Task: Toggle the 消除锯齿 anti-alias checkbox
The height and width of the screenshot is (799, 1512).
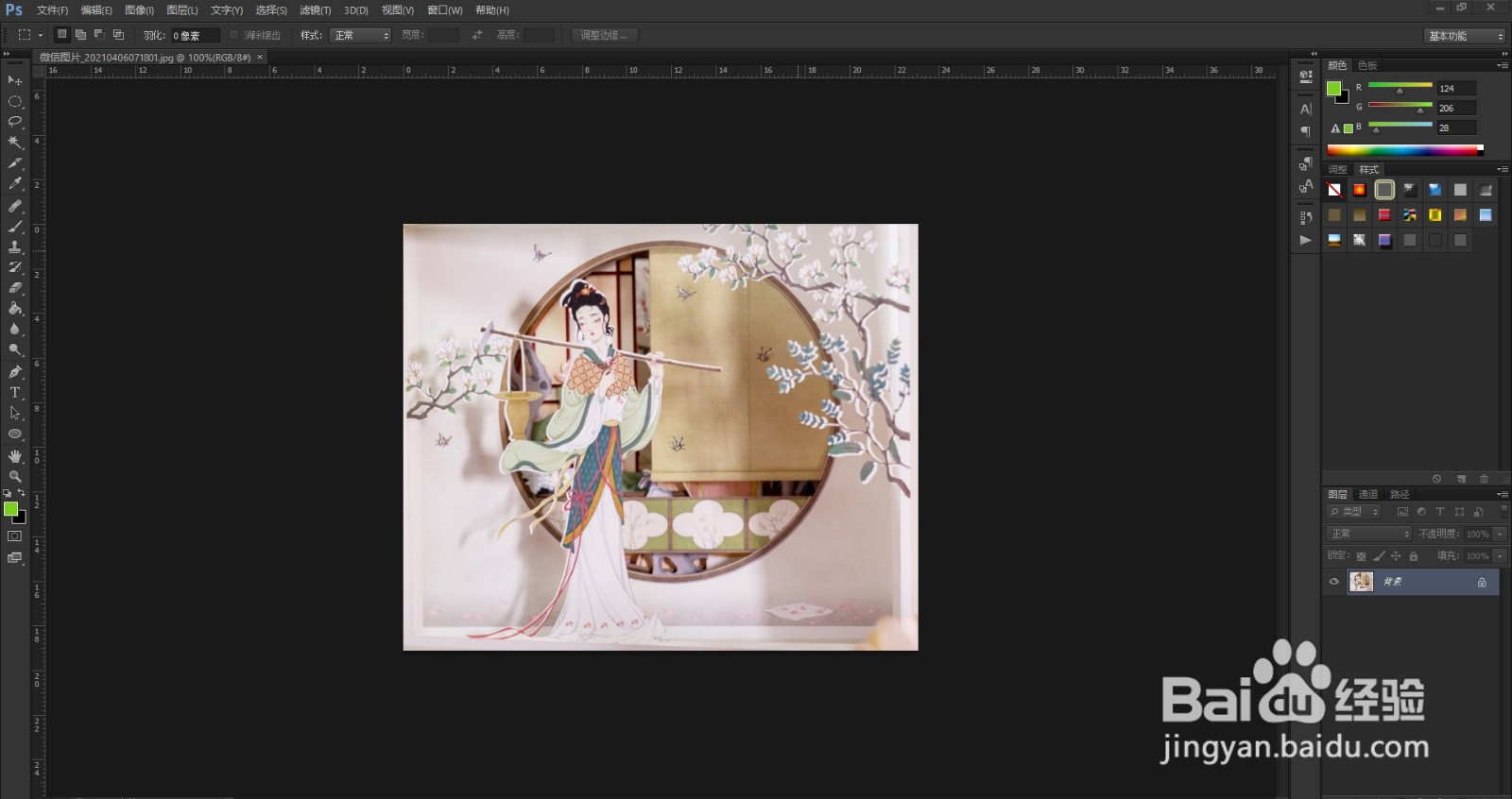Action: tap(234, 35)
